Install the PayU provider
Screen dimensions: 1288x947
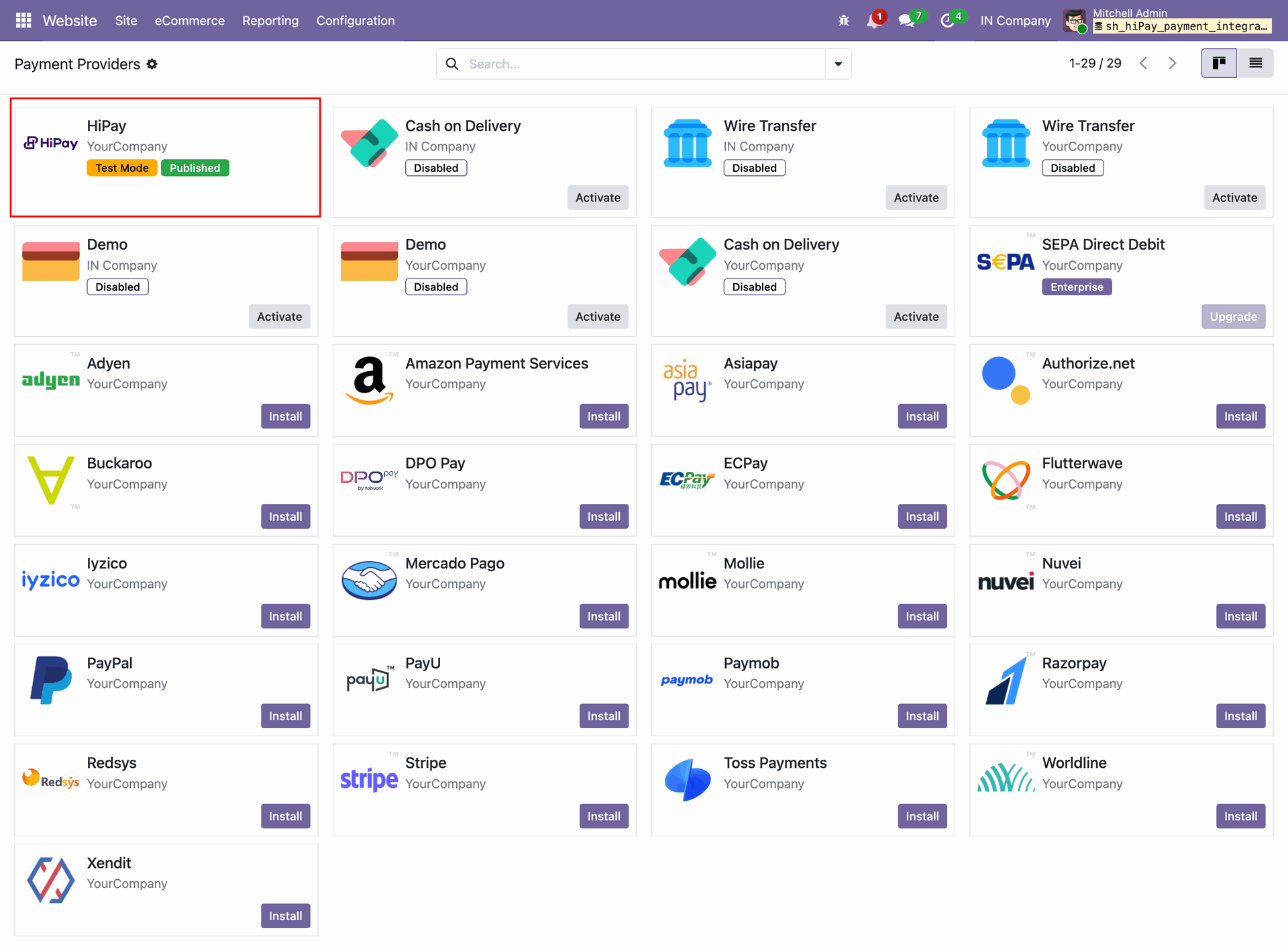click(604, 716)
